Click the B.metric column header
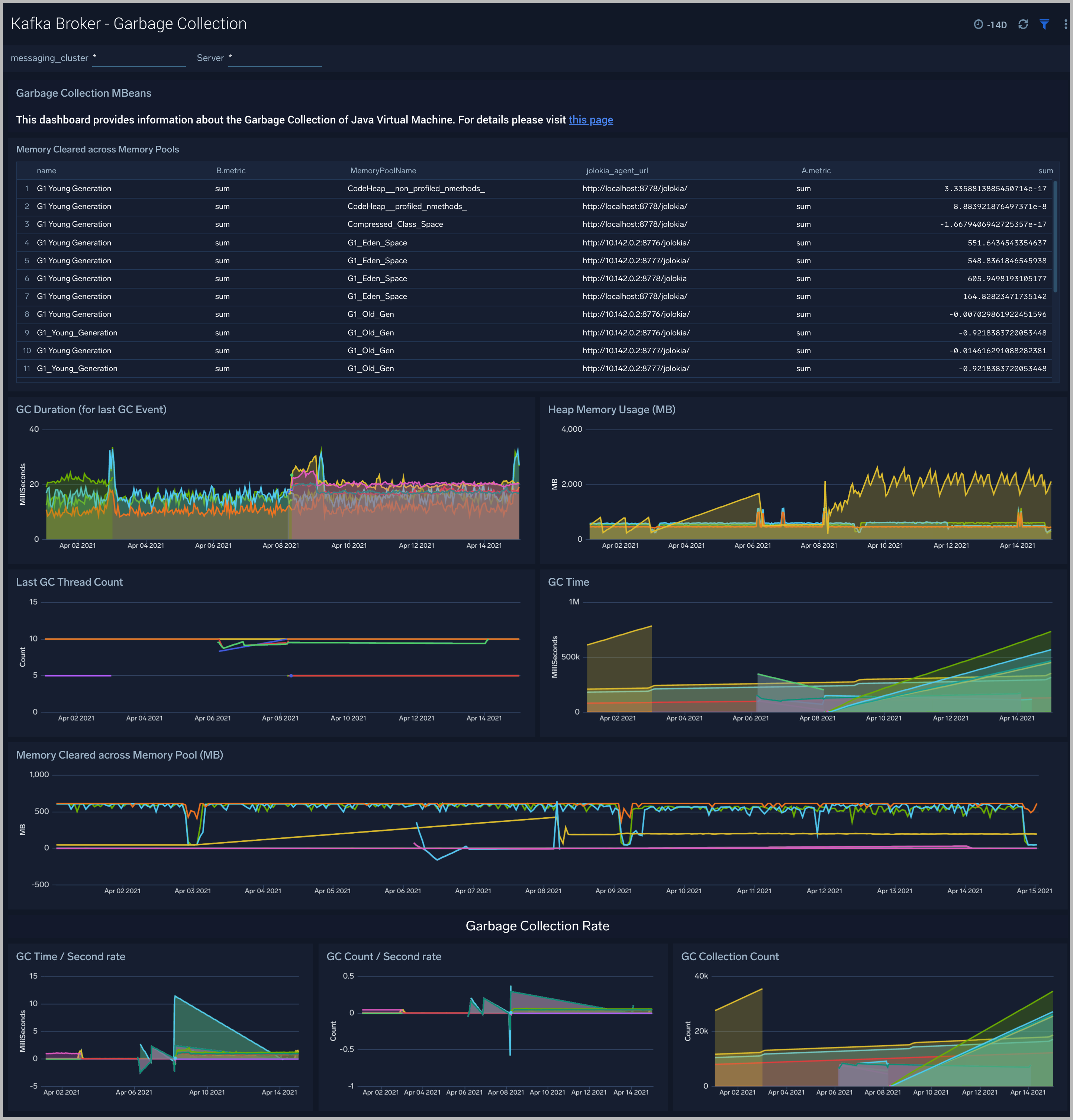This screenshot has width=1073, height=1120. [231, 170]
